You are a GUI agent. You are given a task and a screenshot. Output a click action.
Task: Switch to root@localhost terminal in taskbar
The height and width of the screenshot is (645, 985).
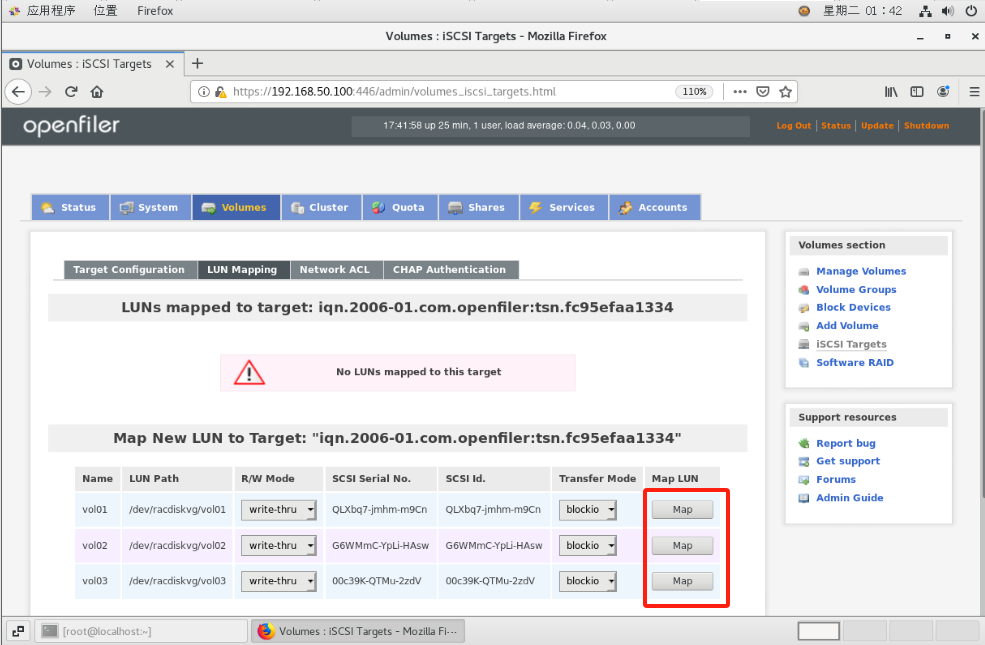pos(141,631)
